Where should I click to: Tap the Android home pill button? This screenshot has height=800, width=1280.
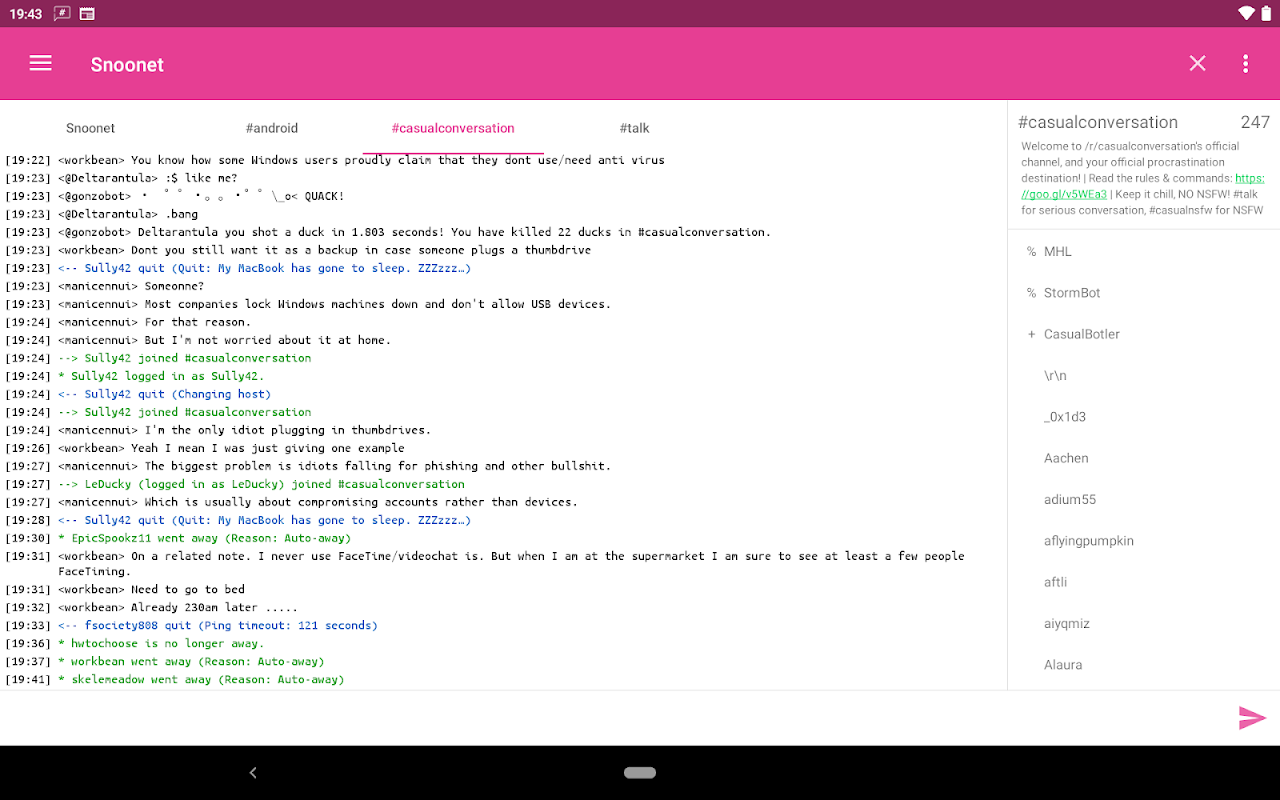pos(640,772)
